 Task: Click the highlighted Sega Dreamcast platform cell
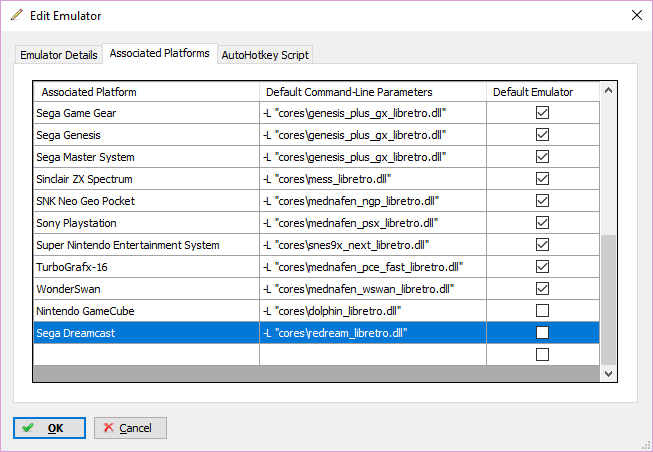click(x=146, y=333)
